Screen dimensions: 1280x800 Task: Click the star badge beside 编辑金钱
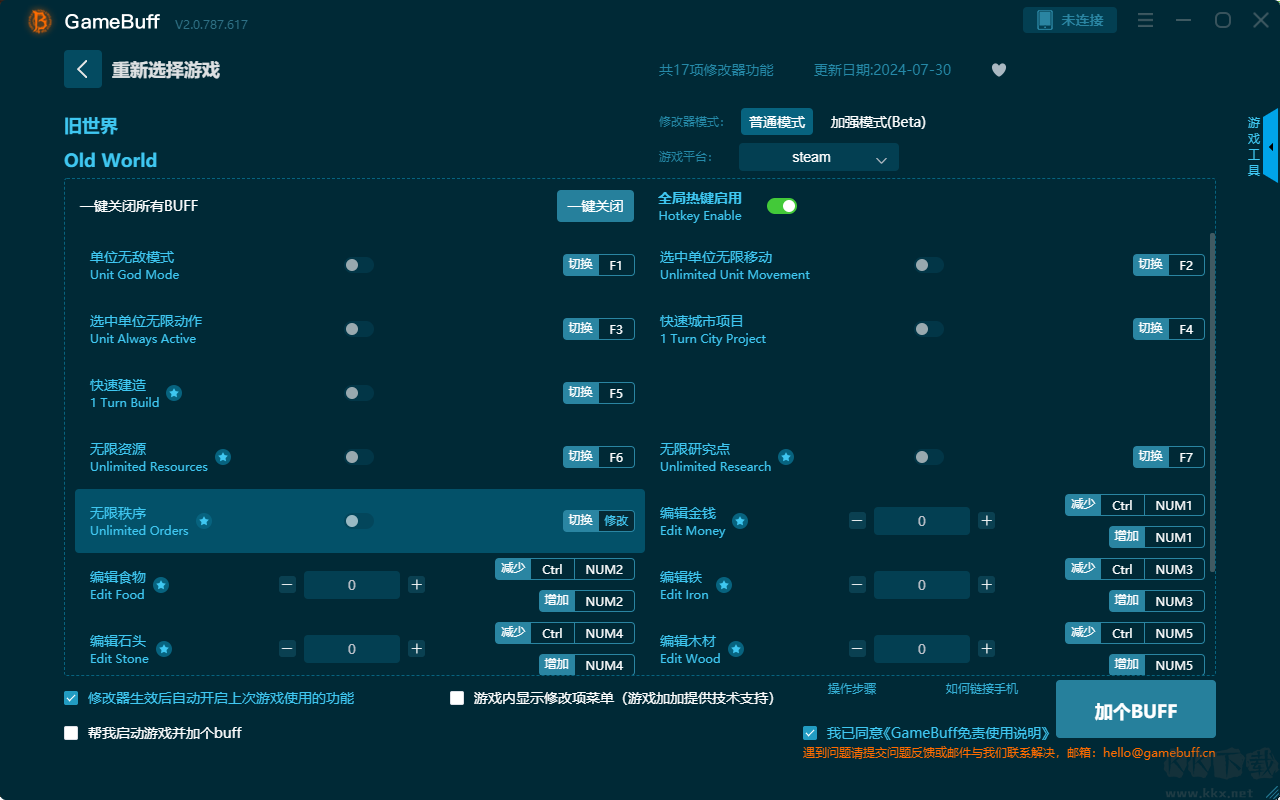click(740, 521)
